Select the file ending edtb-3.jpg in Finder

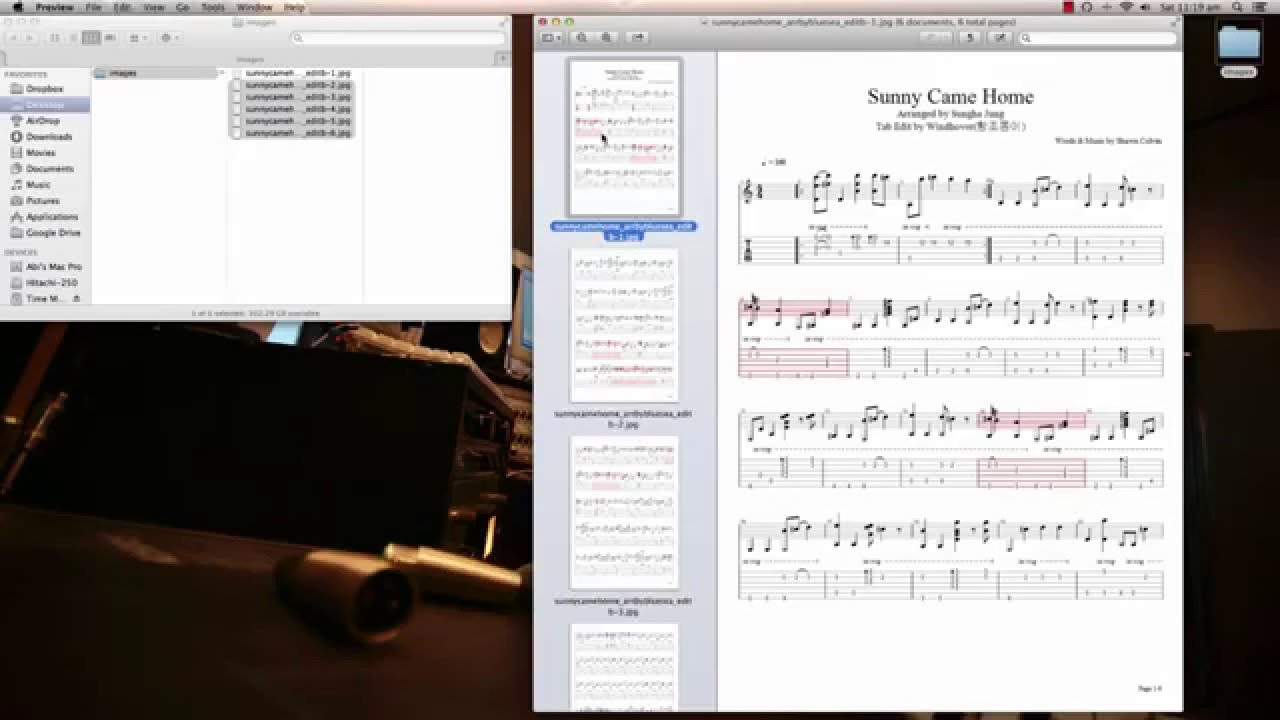point(291,97)
